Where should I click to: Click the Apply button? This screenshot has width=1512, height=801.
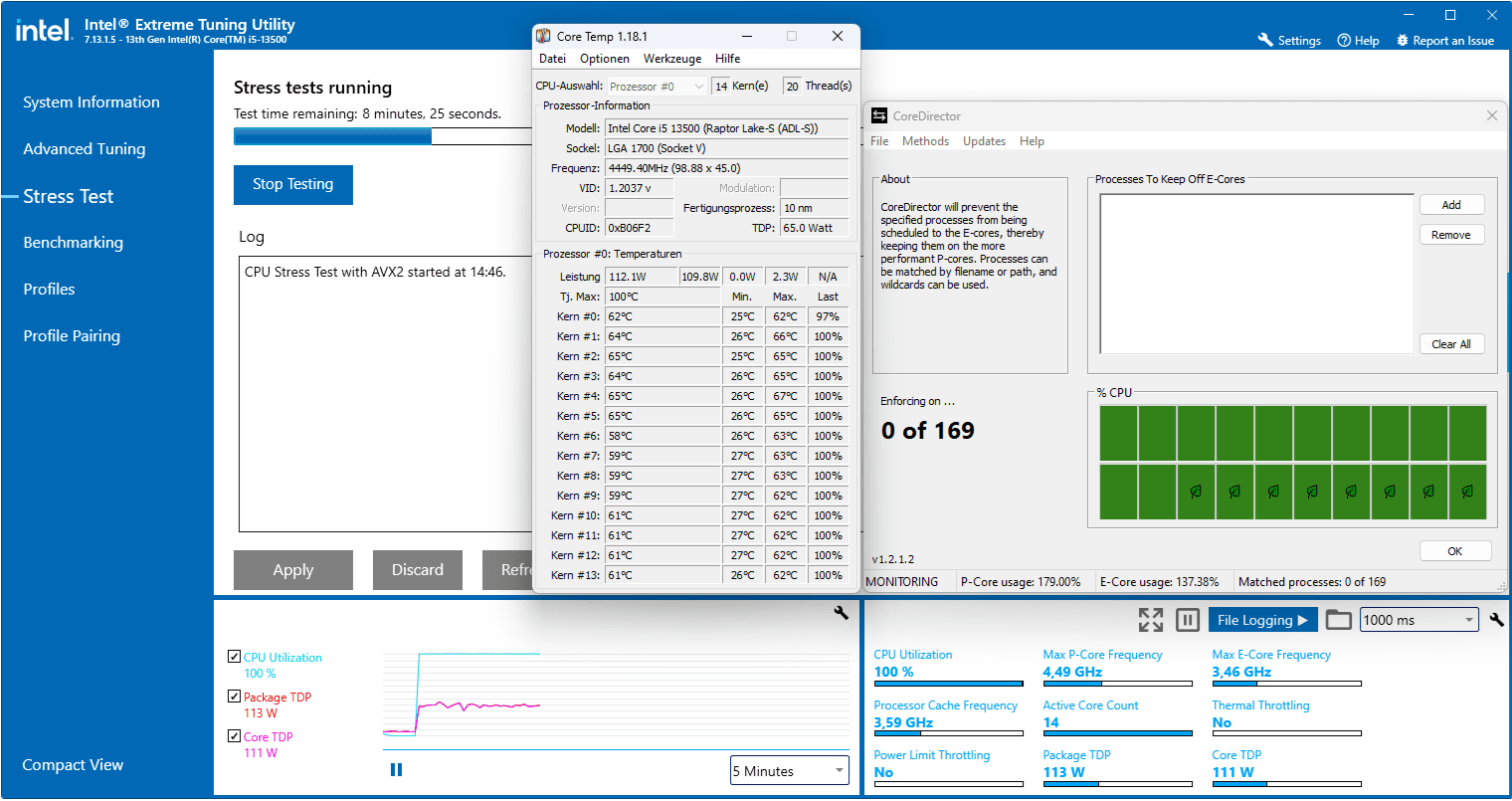click(293, 570)
